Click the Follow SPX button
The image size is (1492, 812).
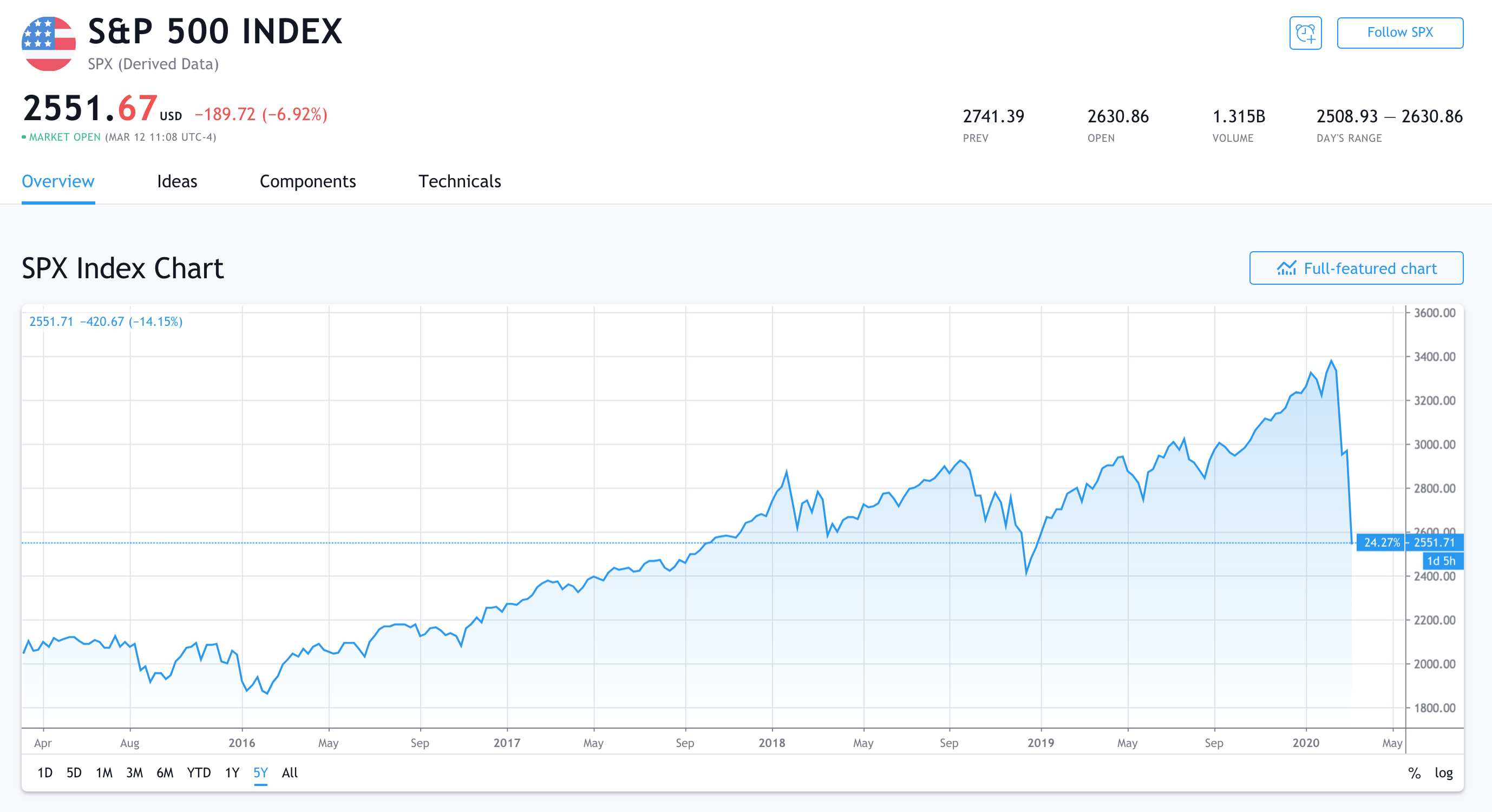click(1399, 32)
